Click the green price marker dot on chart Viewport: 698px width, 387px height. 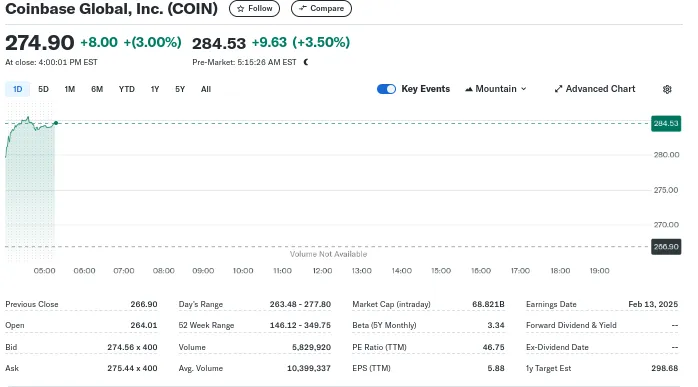[x=56, y=123]
